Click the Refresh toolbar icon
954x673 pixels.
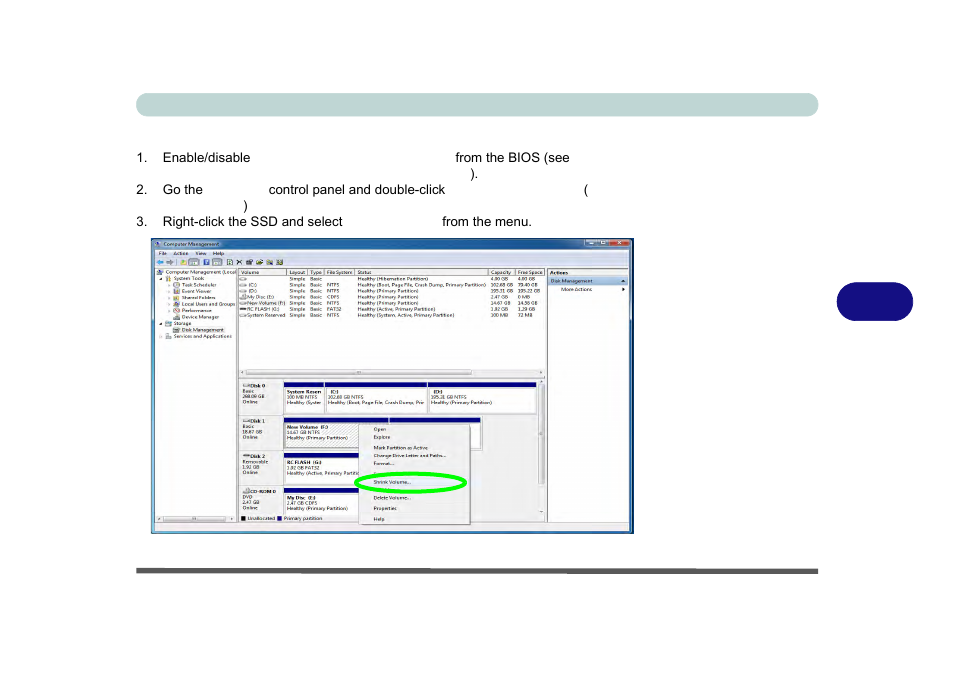click(x=229, y=262)
